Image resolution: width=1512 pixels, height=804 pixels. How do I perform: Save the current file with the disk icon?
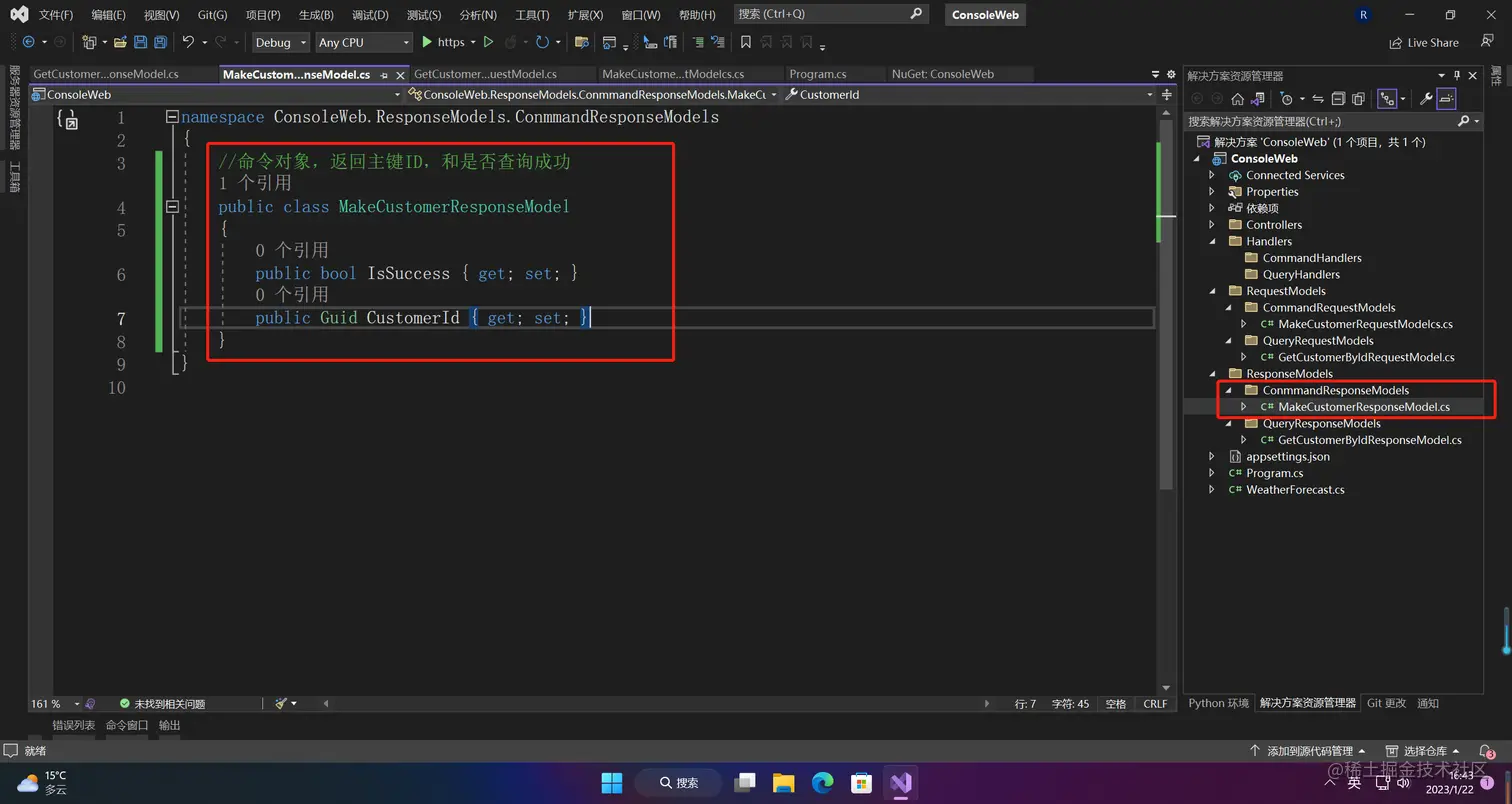click(x=140, y=42)
